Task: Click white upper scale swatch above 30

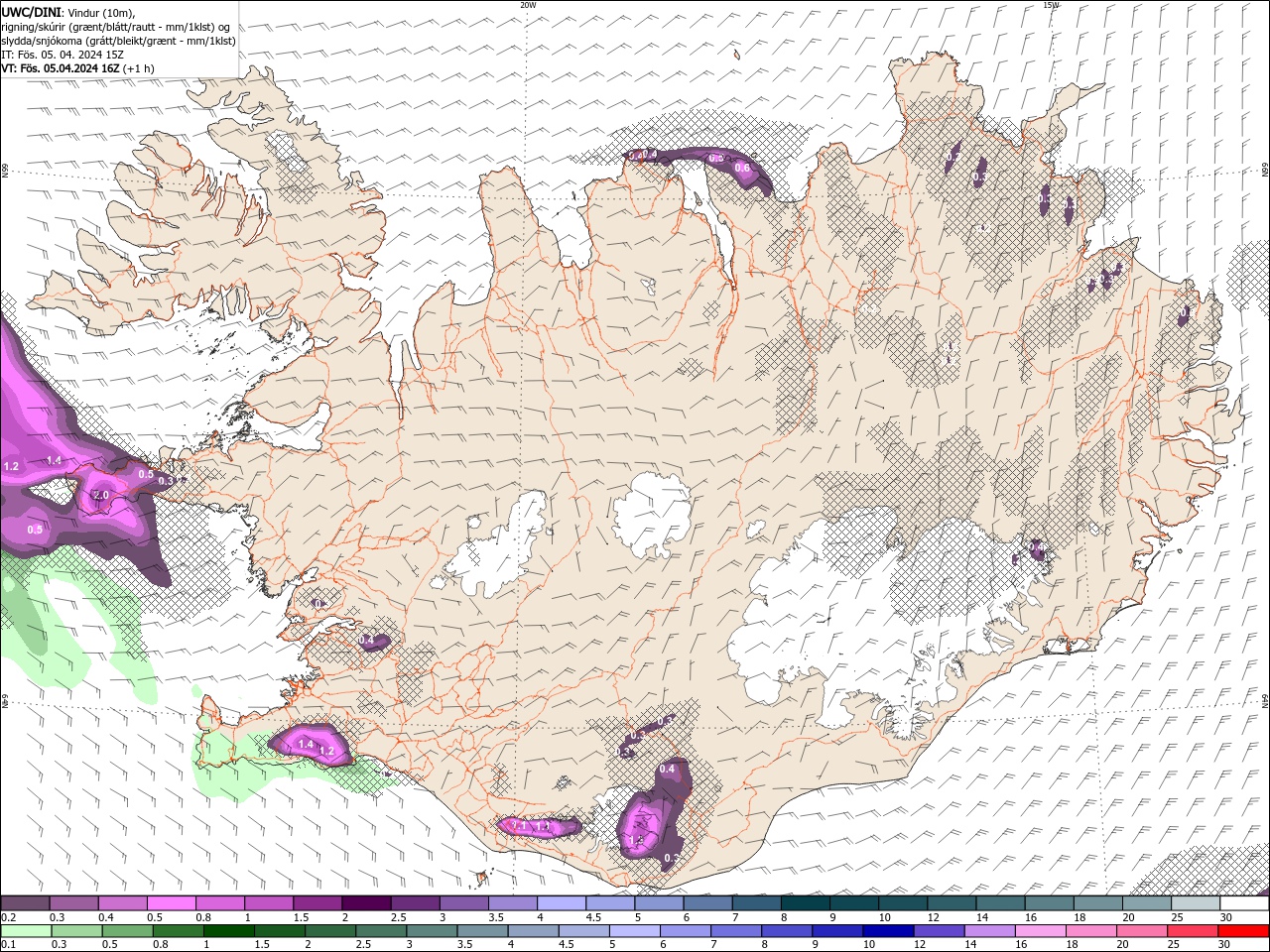Action: pos(1244,903)
